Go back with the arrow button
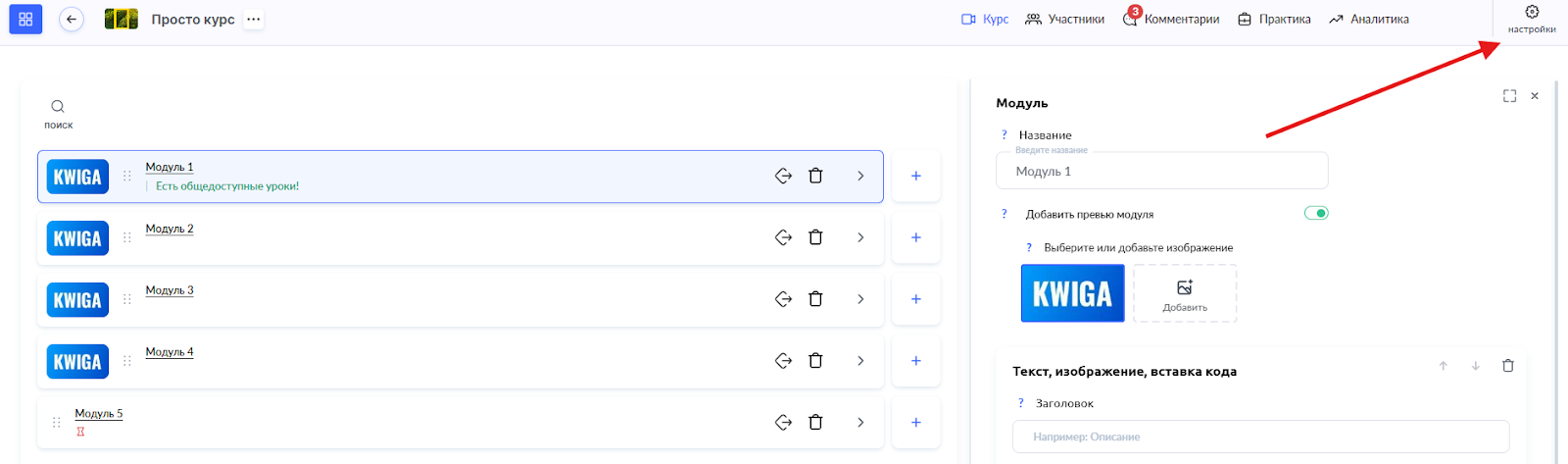Viewport: 1568px width, 464px height. pos(72,19)
